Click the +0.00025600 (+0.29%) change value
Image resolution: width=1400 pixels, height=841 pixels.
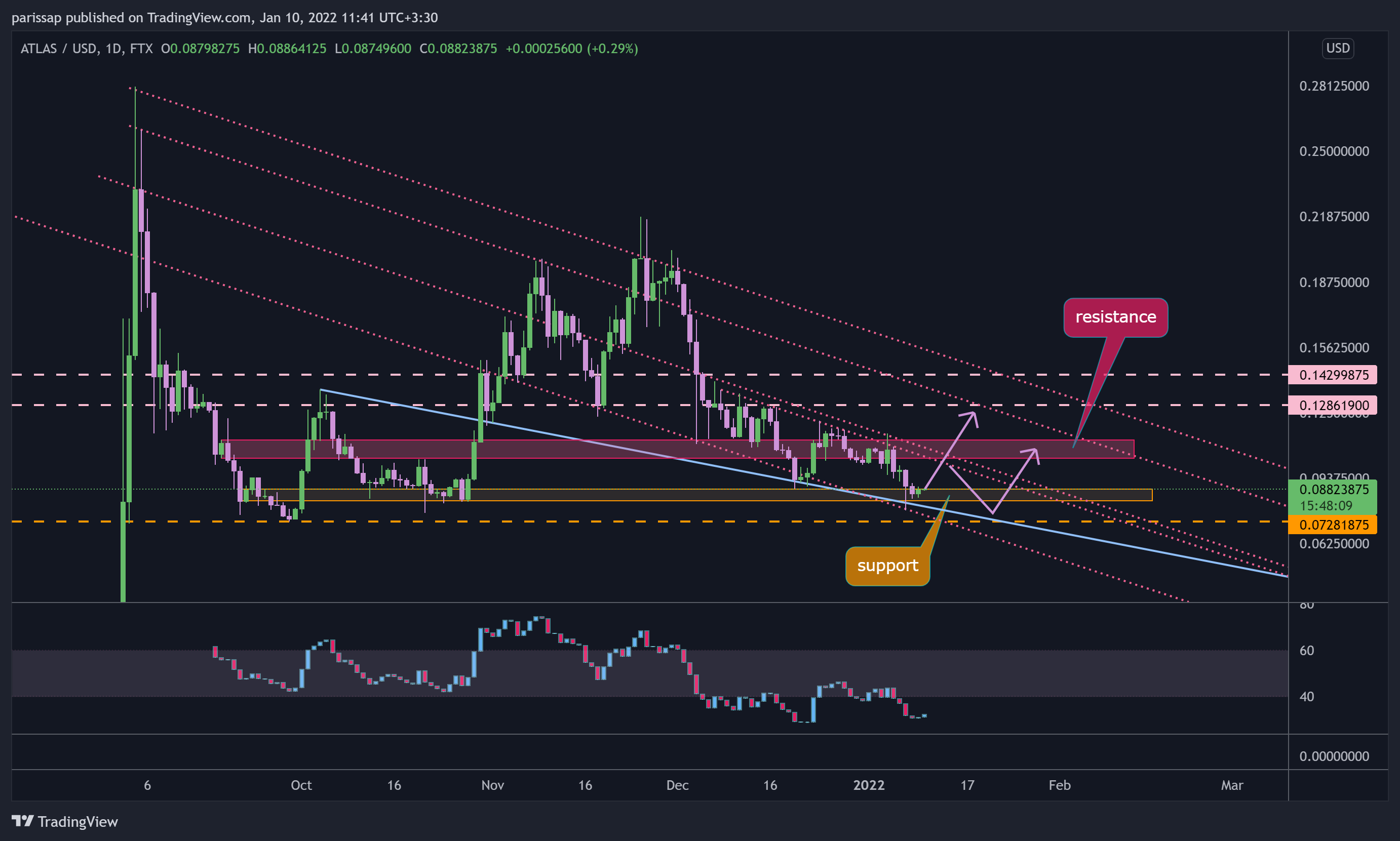click(x=571, y=49)
